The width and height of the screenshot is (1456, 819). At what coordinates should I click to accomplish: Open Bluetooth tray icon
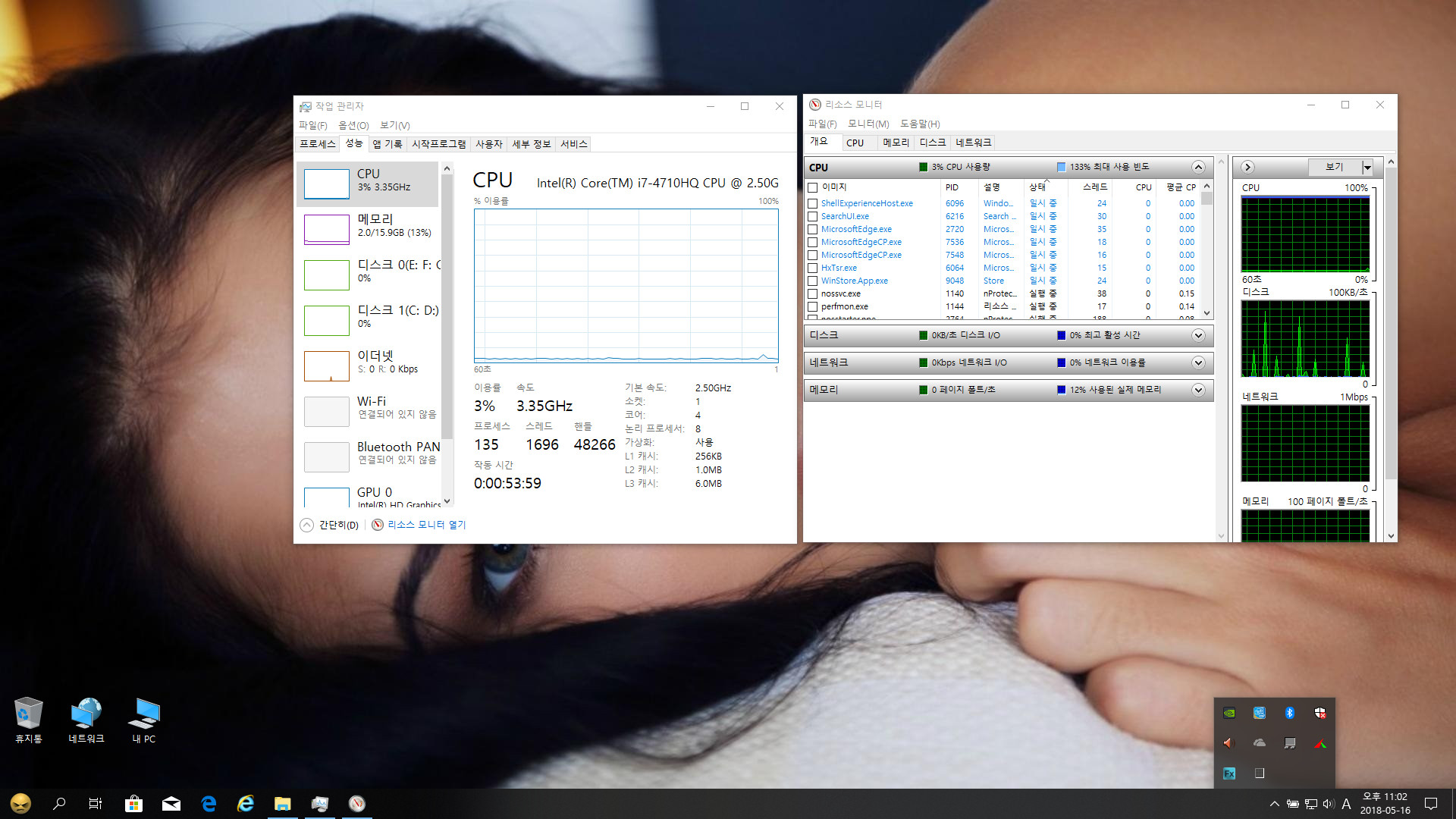pos(1290,713)
